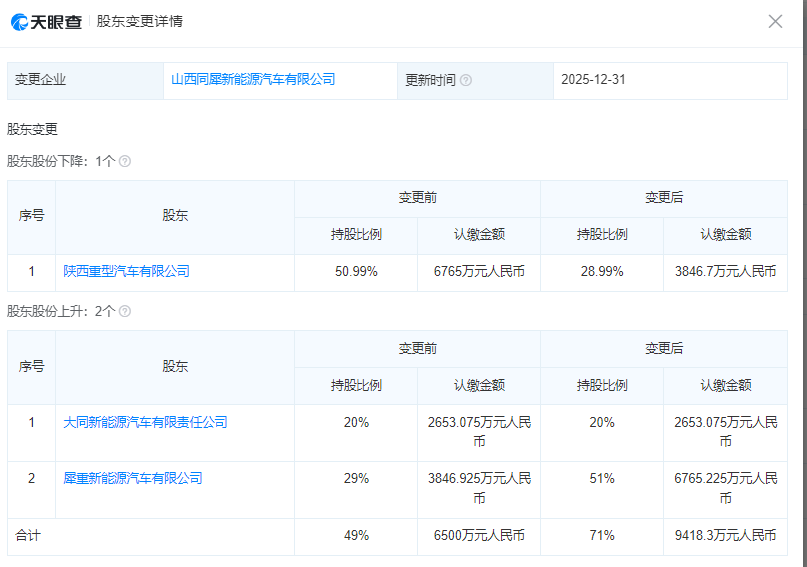Click the 6765万元人民币 amount cell

(x=479, y=271)
